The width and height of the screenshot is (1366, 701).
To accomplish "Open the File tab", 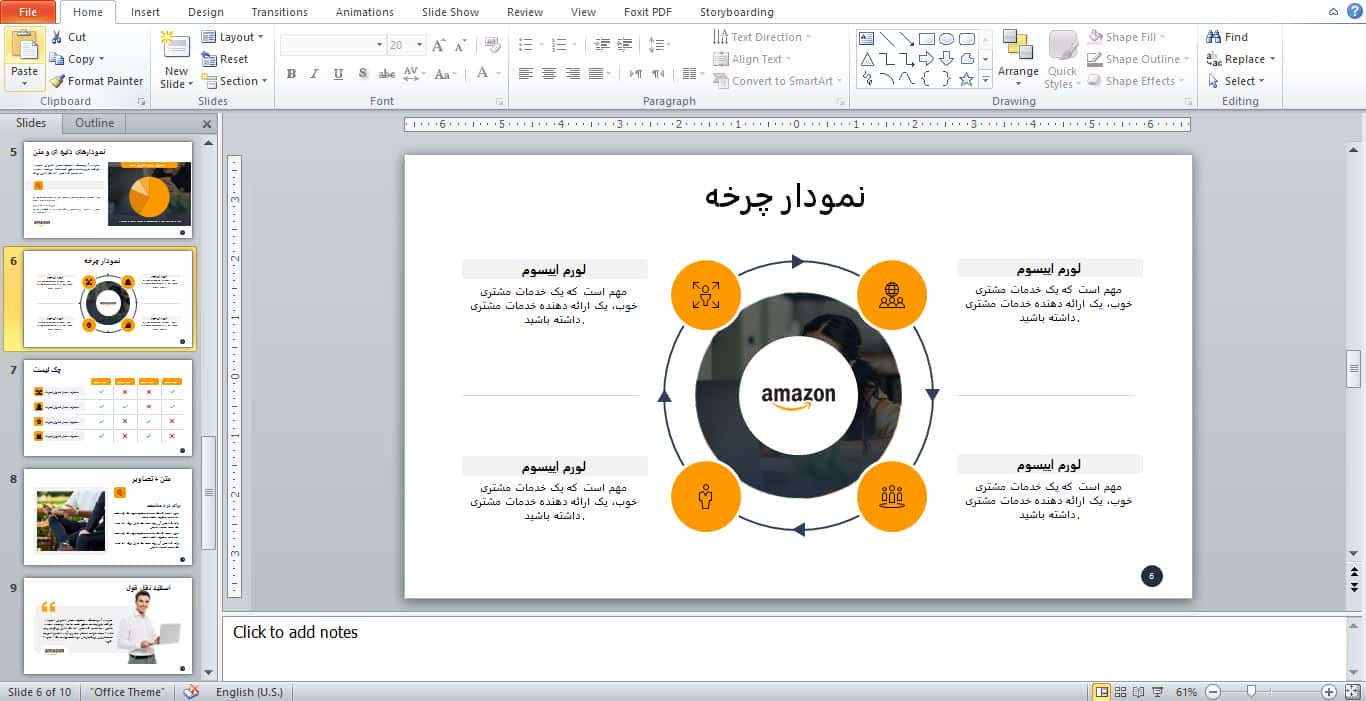I will (28, 12).
